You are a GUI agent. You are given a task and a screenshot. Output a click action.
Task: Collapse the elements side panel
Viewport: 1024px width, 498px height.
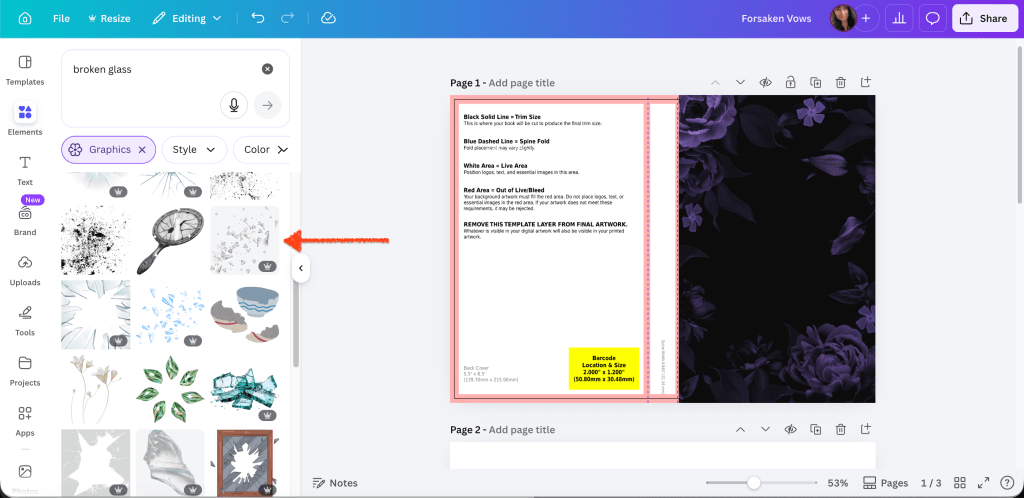[x=300, y=268]
